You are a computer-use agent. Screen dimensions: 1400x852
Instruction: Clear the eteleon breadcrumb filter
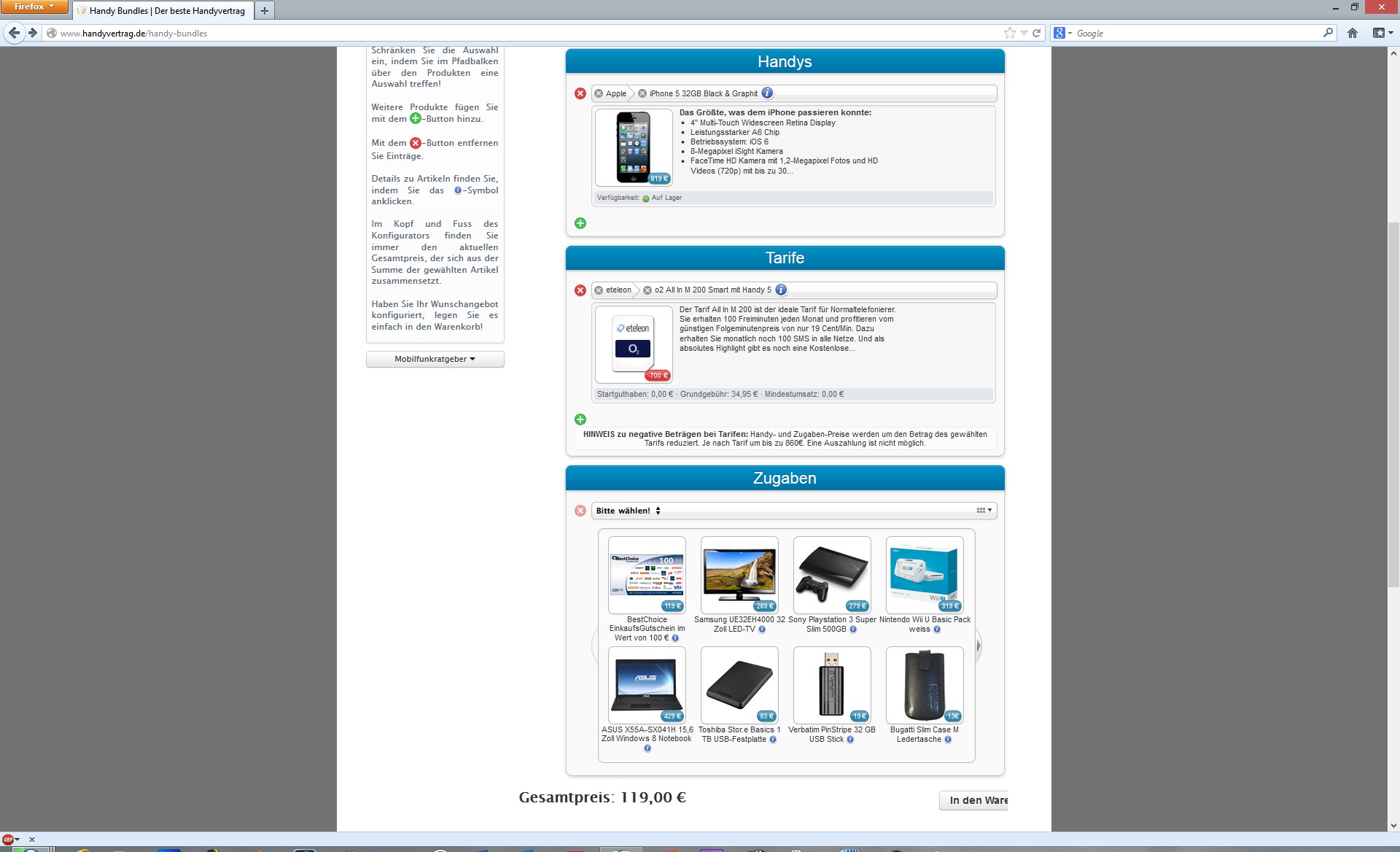pos(599,290)
